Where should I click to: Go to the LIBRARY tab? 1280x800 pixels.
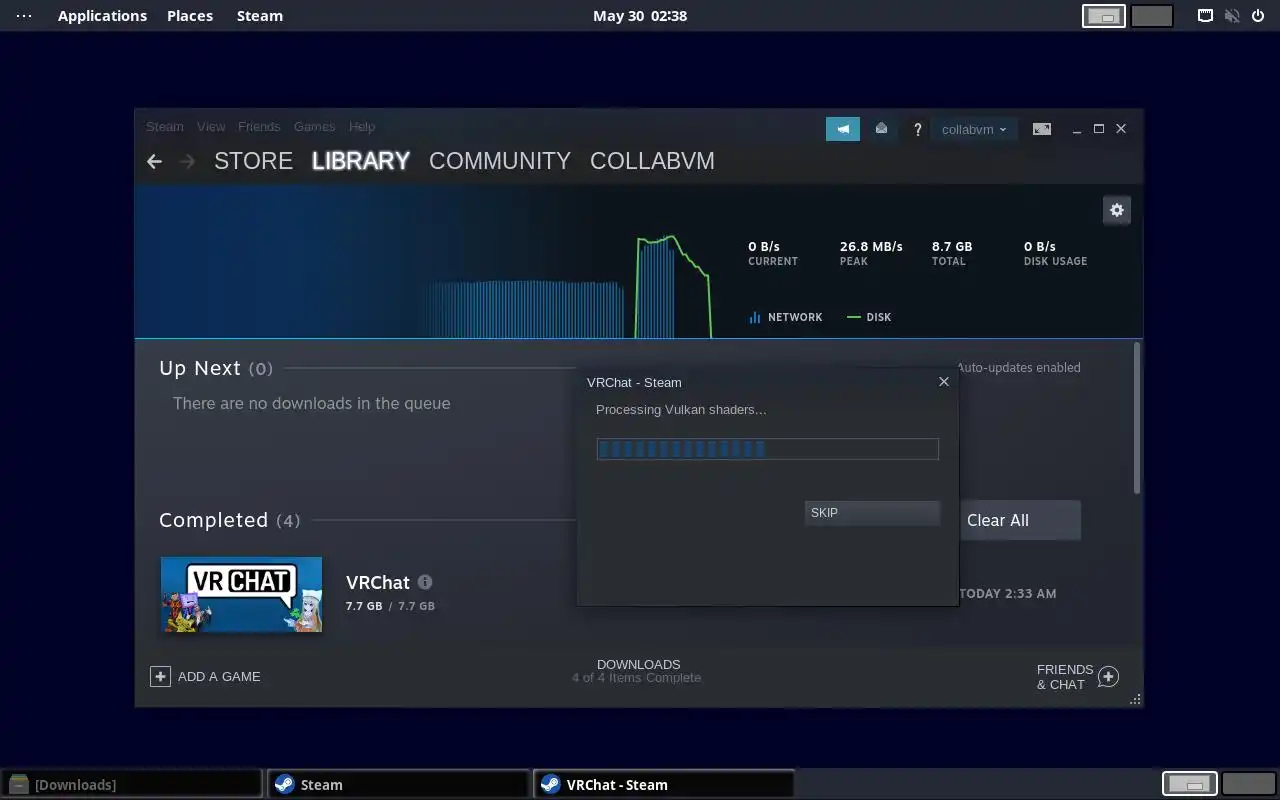[361, 161]
